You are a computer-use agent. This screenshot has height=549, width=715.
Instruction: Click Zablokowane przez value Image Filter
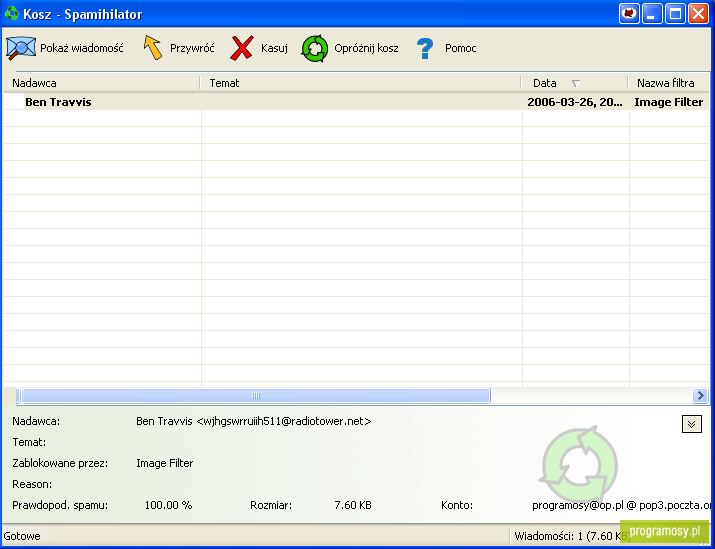click(x=165, y=463)
